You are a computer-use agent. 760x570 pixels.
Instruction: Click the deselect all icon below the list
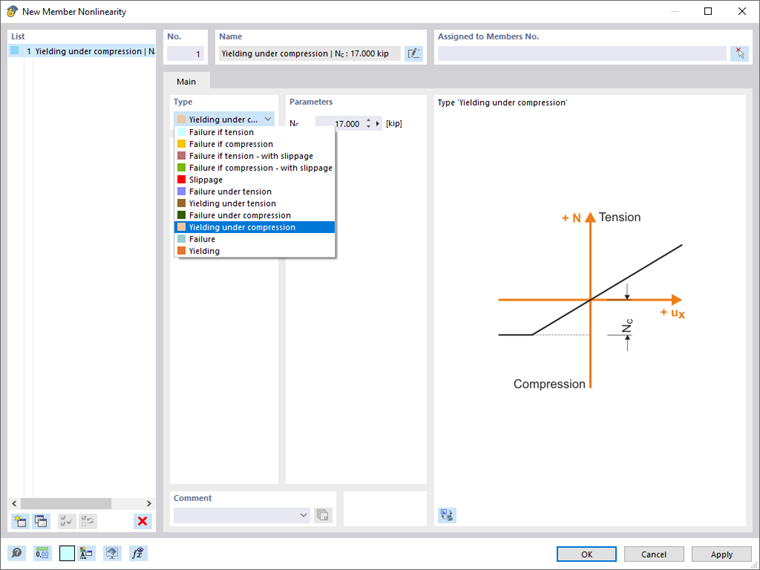coord(88,521)
